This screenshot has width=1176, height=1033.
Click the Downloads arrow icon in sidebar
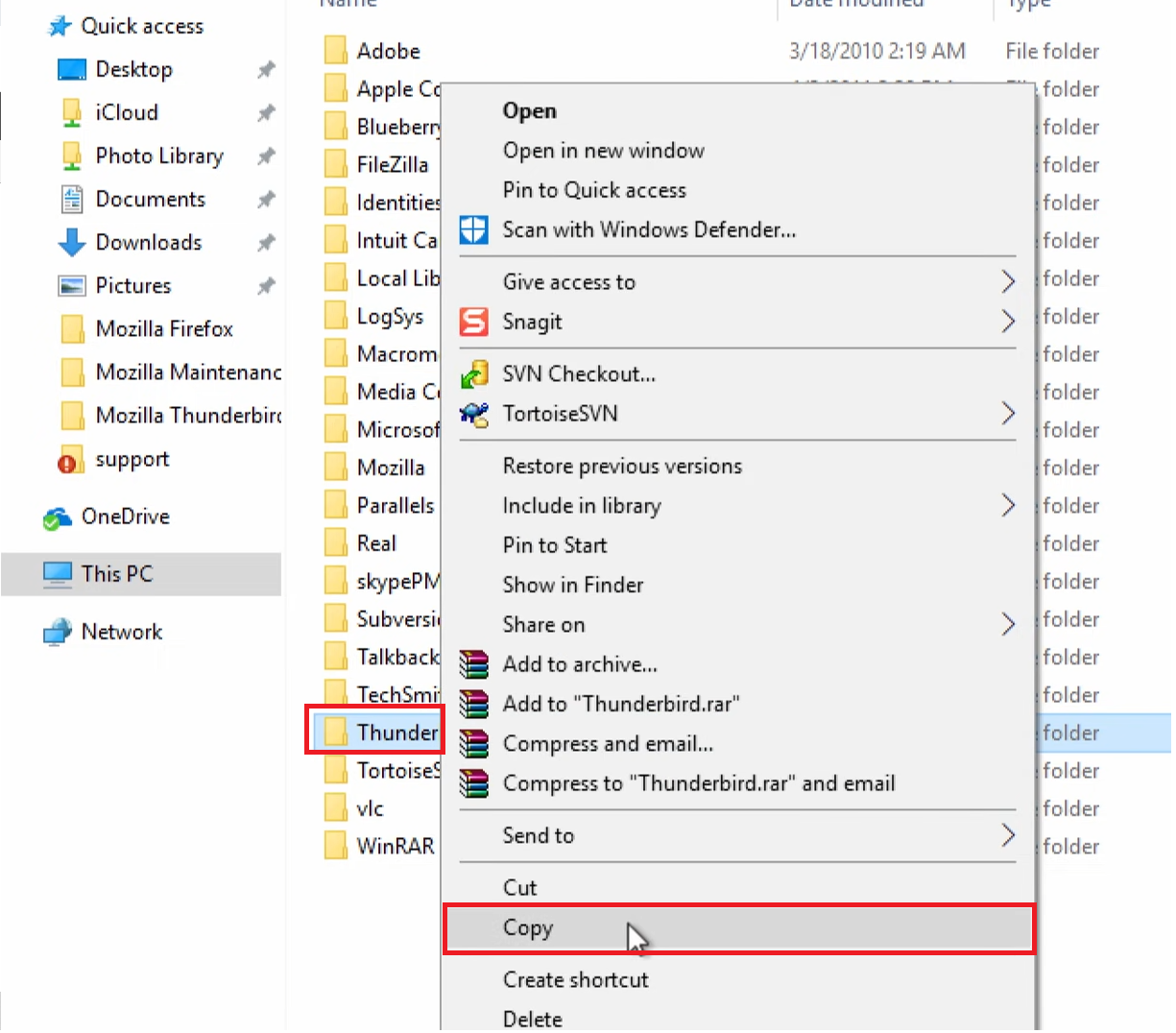click(x=72, y=242)
